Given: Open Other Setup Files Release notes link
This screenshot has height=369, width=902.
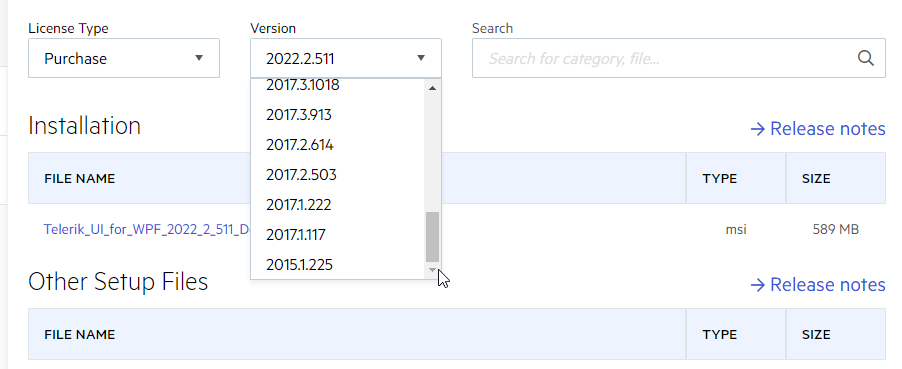Looking at the screenshot, I should (818, 284).
